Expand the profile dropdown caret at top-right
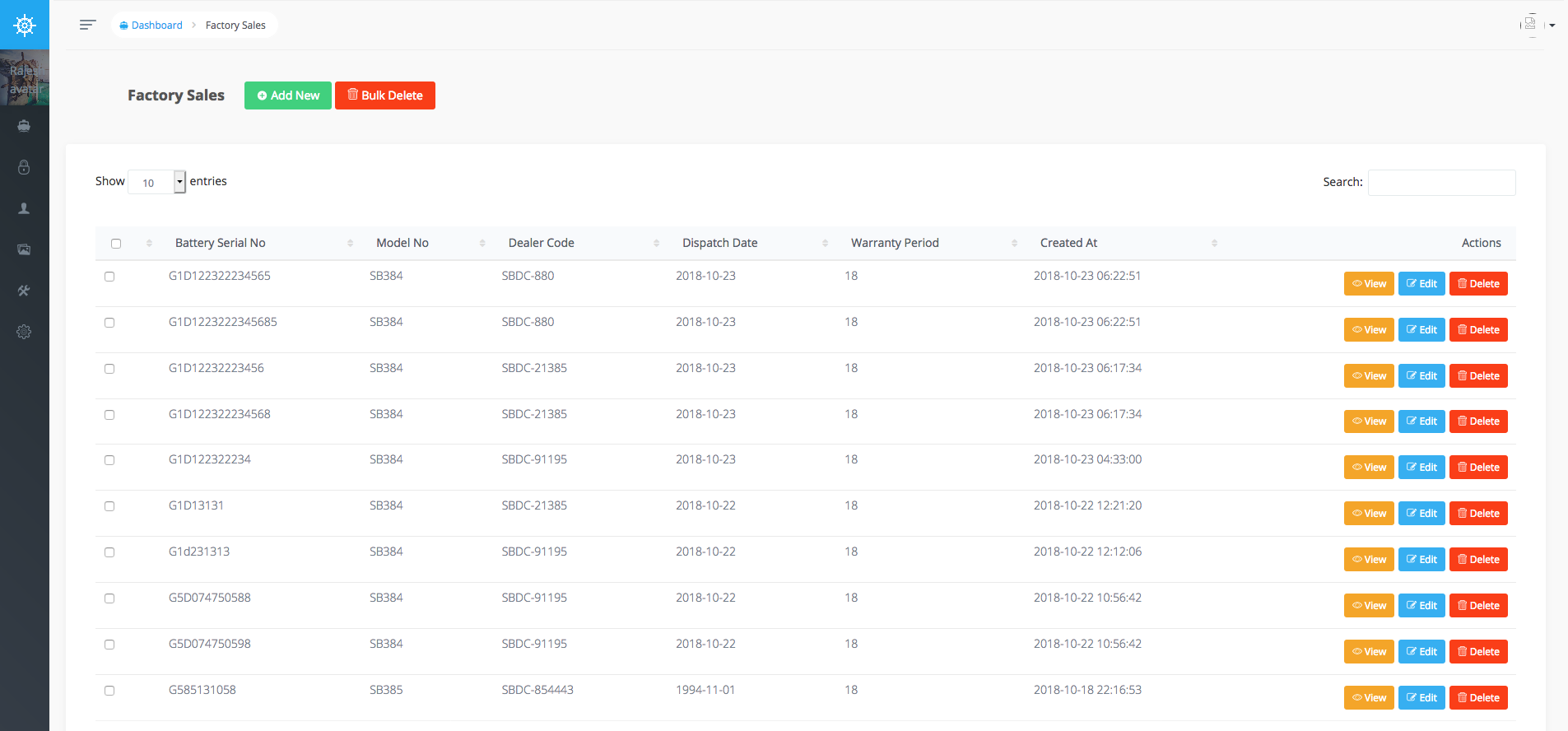Viewport: 1568px width, 731px height. click(x=1552, y=26)
